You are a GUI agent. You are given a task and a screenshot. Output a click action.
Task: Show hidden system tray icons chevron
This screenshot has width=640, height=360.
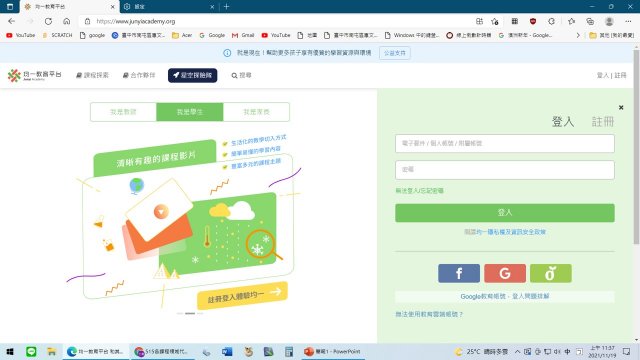pyautogui.click(x=517, y=351)
